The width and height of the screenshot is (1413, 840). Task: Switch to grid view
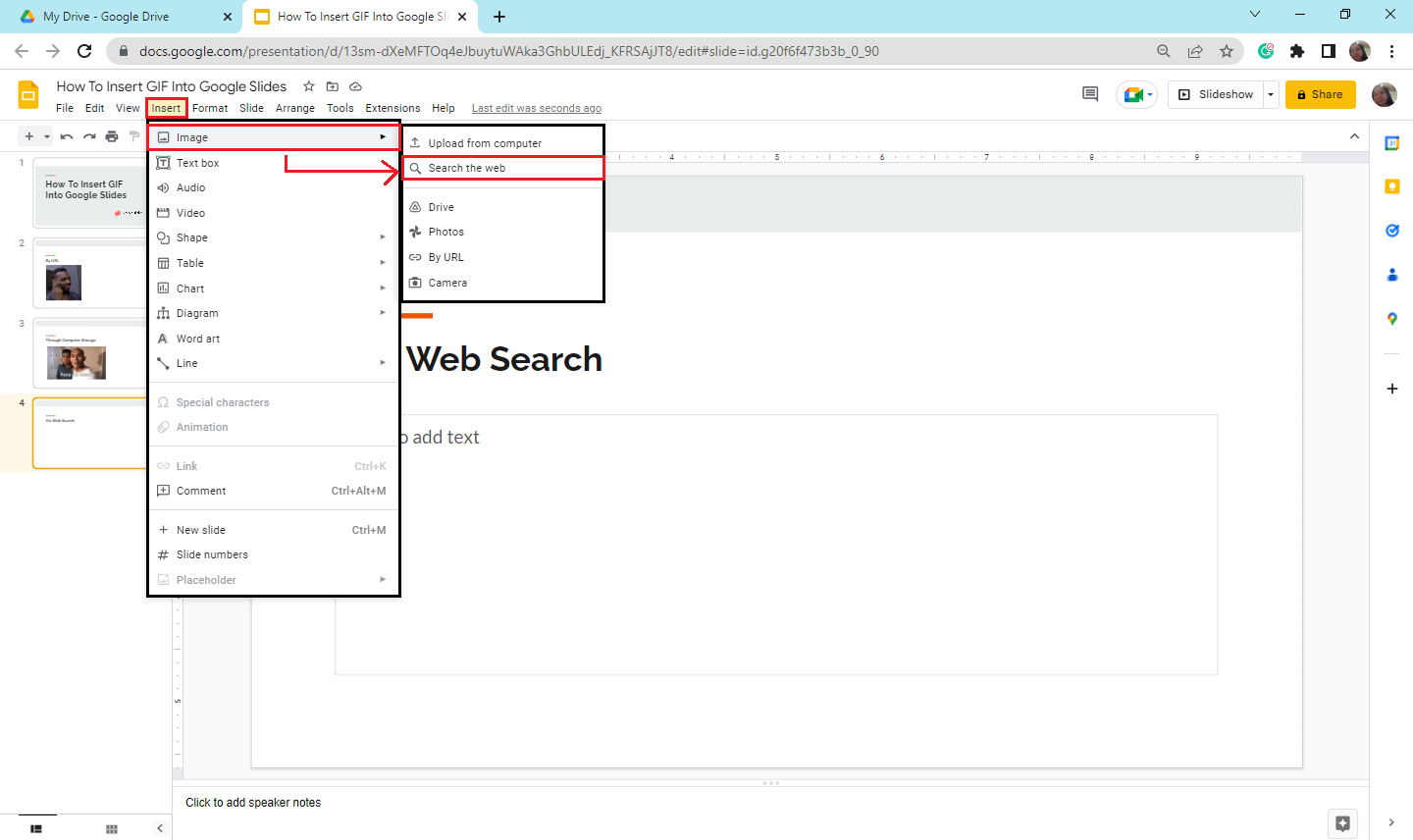click(x=112, y=829)
